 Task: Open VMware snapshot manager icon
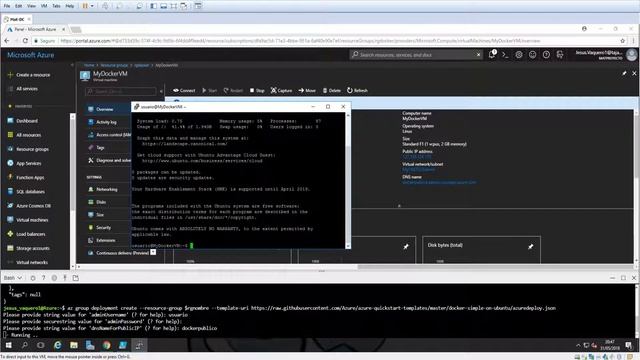[139, 6]
